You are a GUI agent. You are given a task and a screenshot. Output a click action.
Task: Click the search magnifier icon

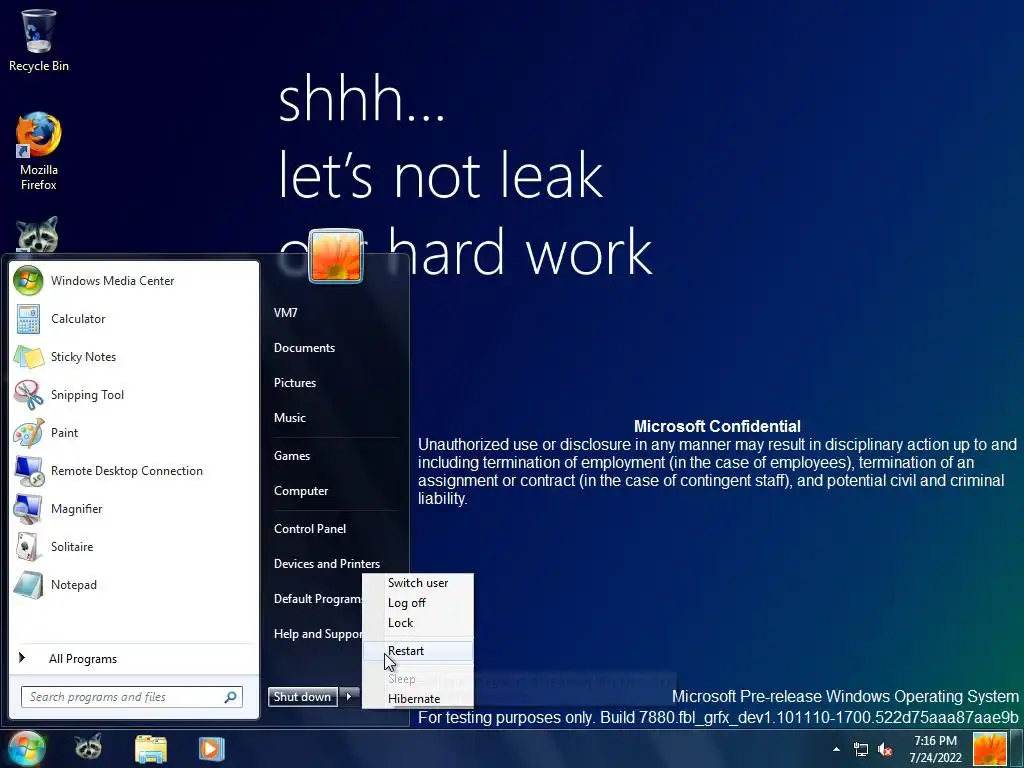click(x=230, y=697)
